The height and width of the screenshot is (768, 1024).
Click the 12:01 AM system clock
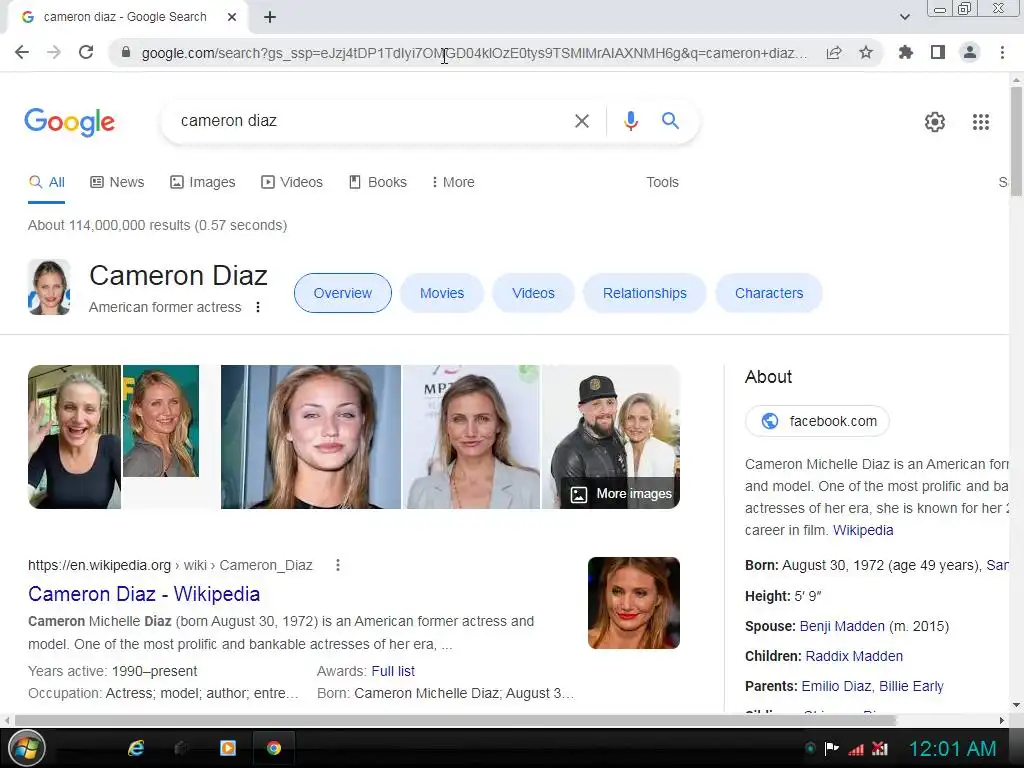point(953,748)
